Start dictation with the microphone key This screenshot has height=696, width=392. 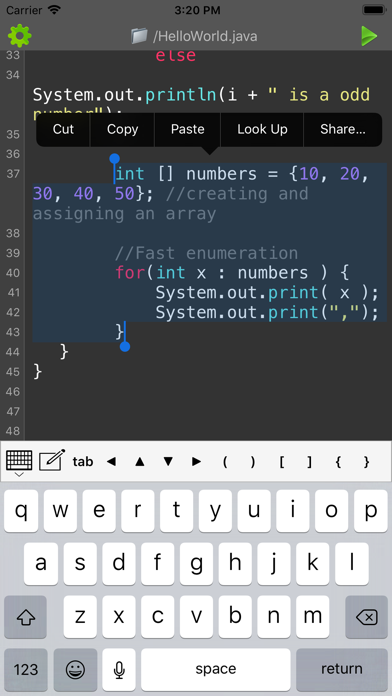click(119, 669)
